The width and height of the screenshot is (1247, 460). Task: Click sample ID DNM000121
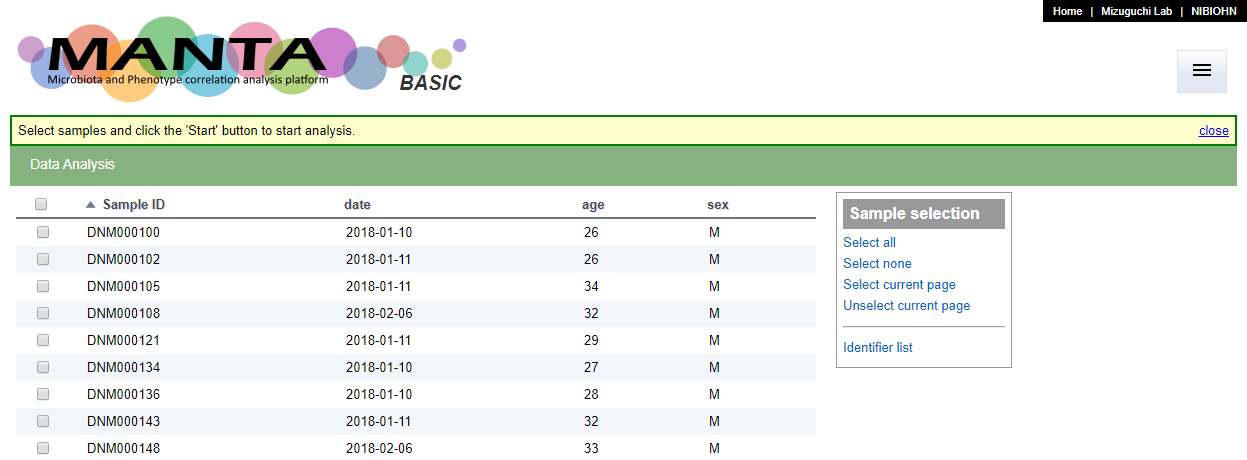coord(123,340)
